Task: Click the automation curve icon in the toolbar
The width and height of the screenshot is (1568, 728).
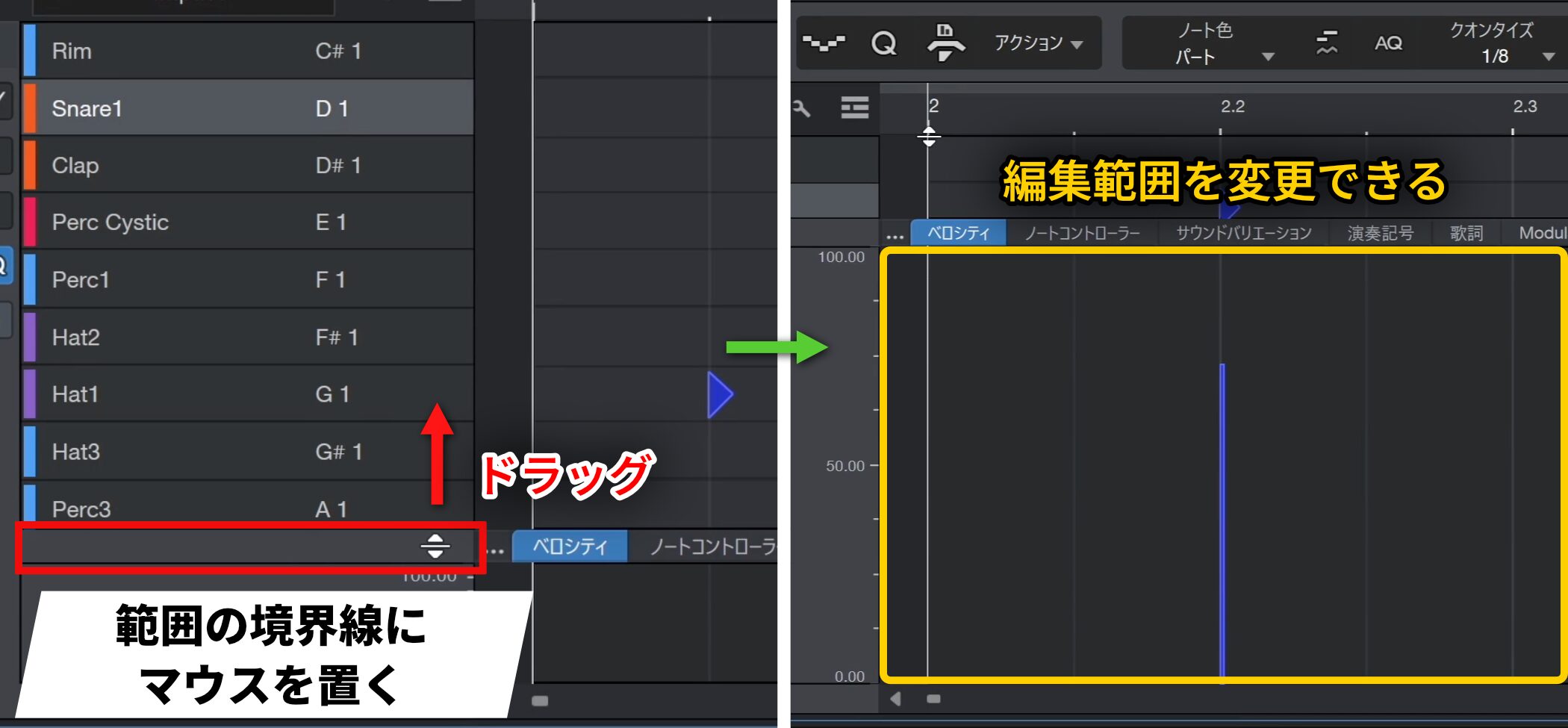Action: click(823, 43)
